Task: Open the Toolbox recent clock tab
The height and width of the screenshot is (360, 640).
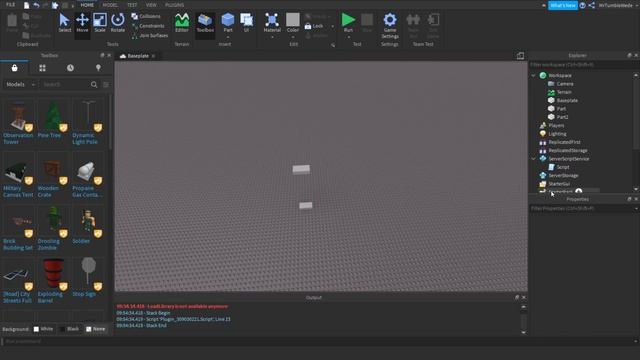Action: pyautogui.click(x=70, y=68)
